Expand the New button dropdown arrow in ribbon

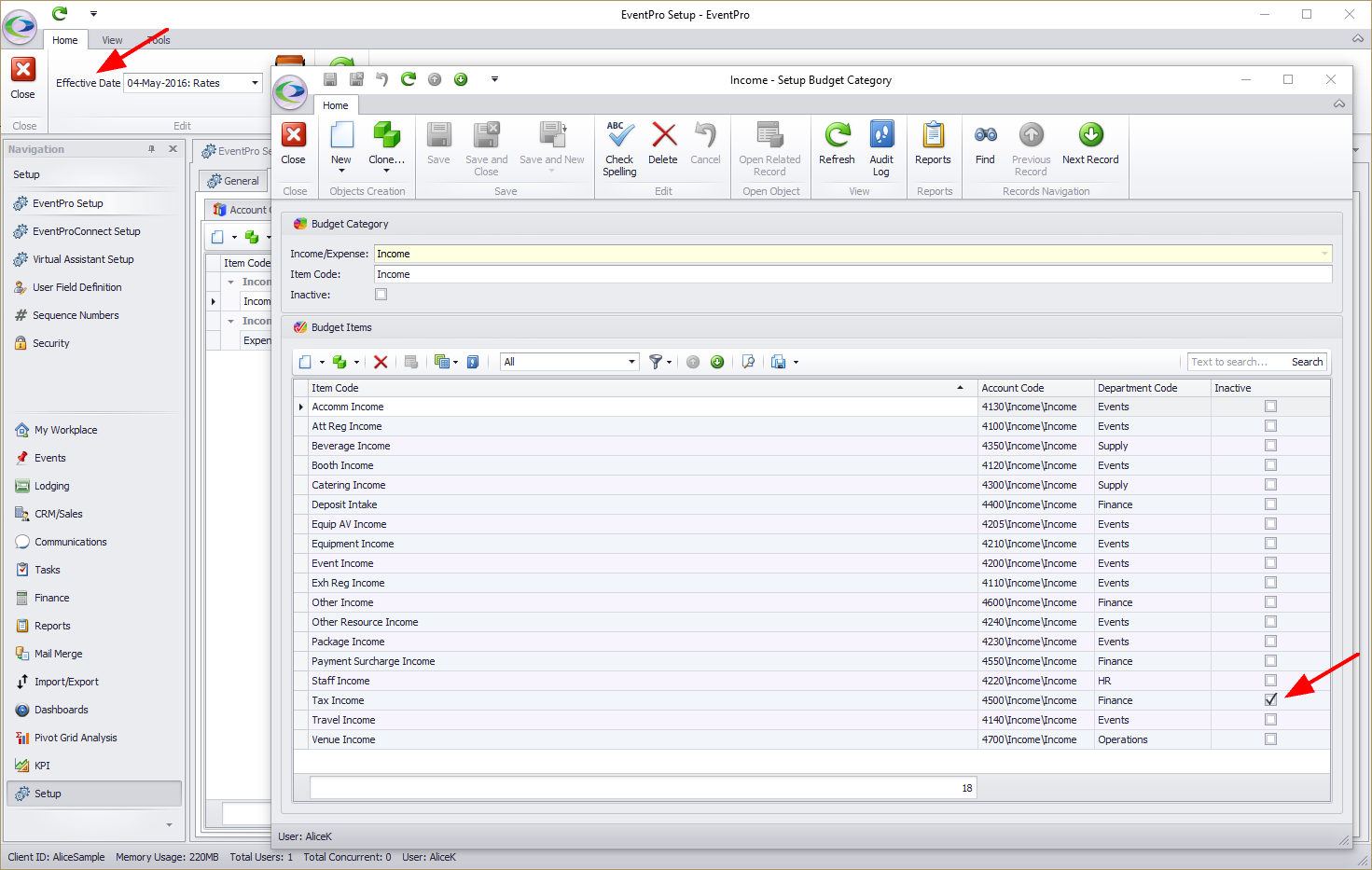(341, 172)
